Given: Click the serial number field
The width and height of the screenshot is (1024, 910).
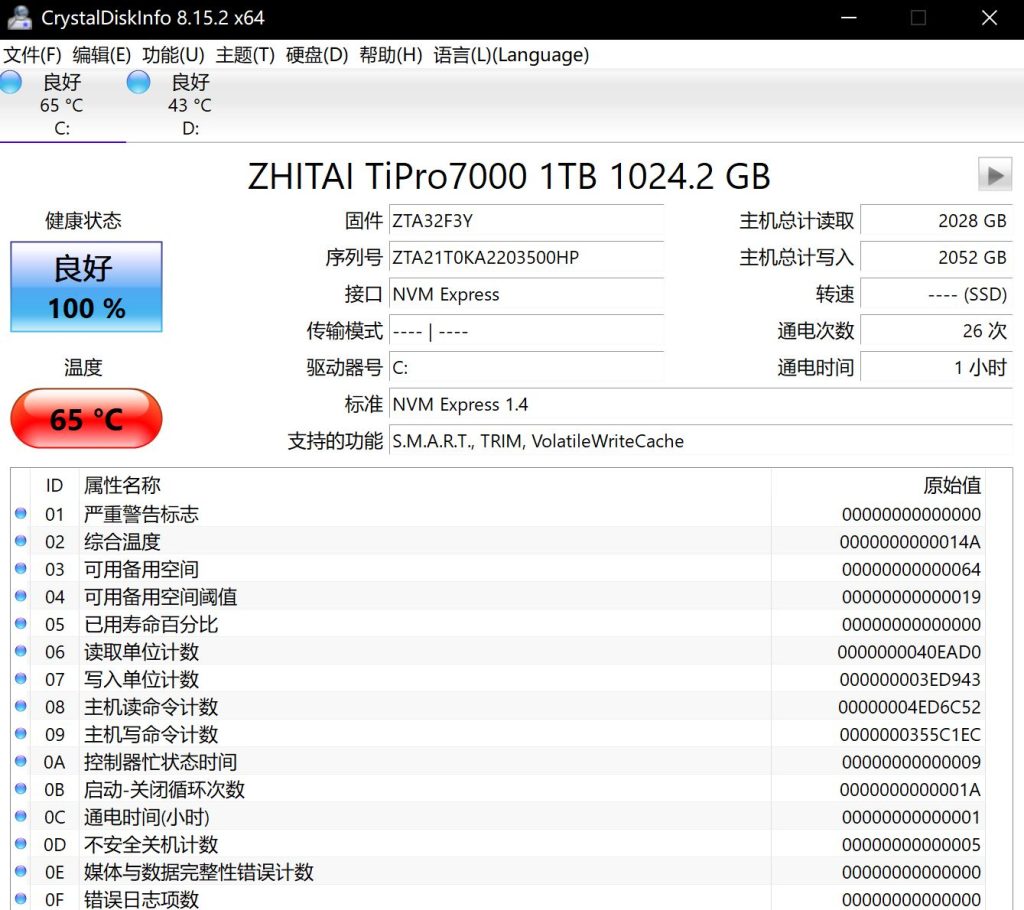Looking at the screenshot, I should 526,258.
